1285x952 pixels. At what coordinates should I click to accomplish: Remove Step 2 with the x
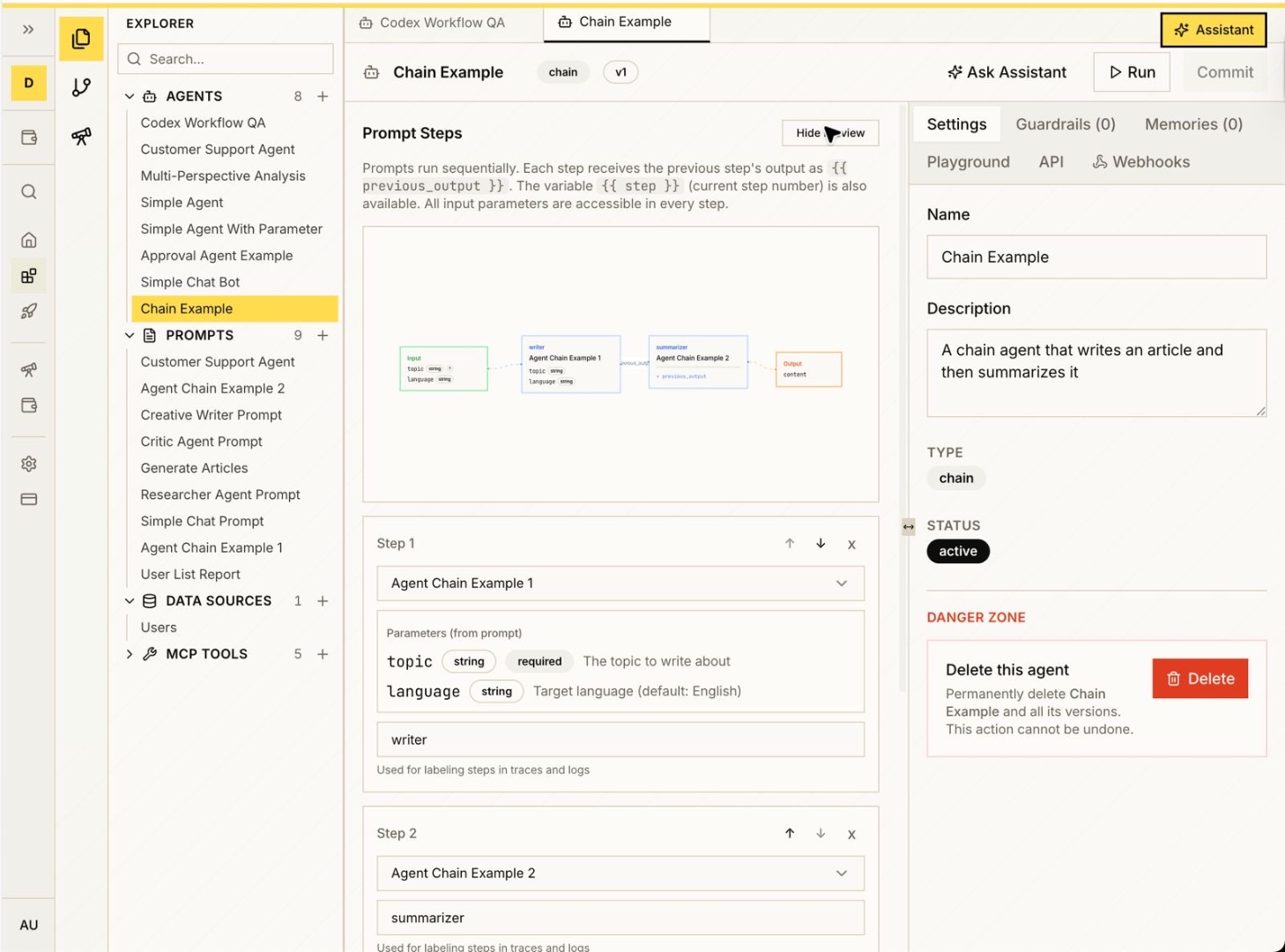click(851, 835)
